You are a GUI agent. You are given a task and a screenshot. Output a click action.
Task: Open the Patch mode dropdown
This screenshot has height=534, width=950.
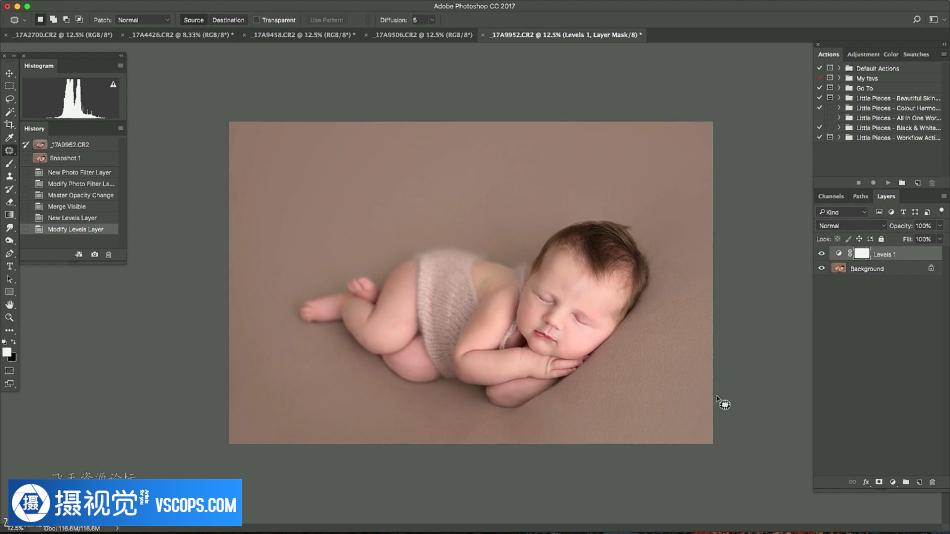tap(143, 20)
